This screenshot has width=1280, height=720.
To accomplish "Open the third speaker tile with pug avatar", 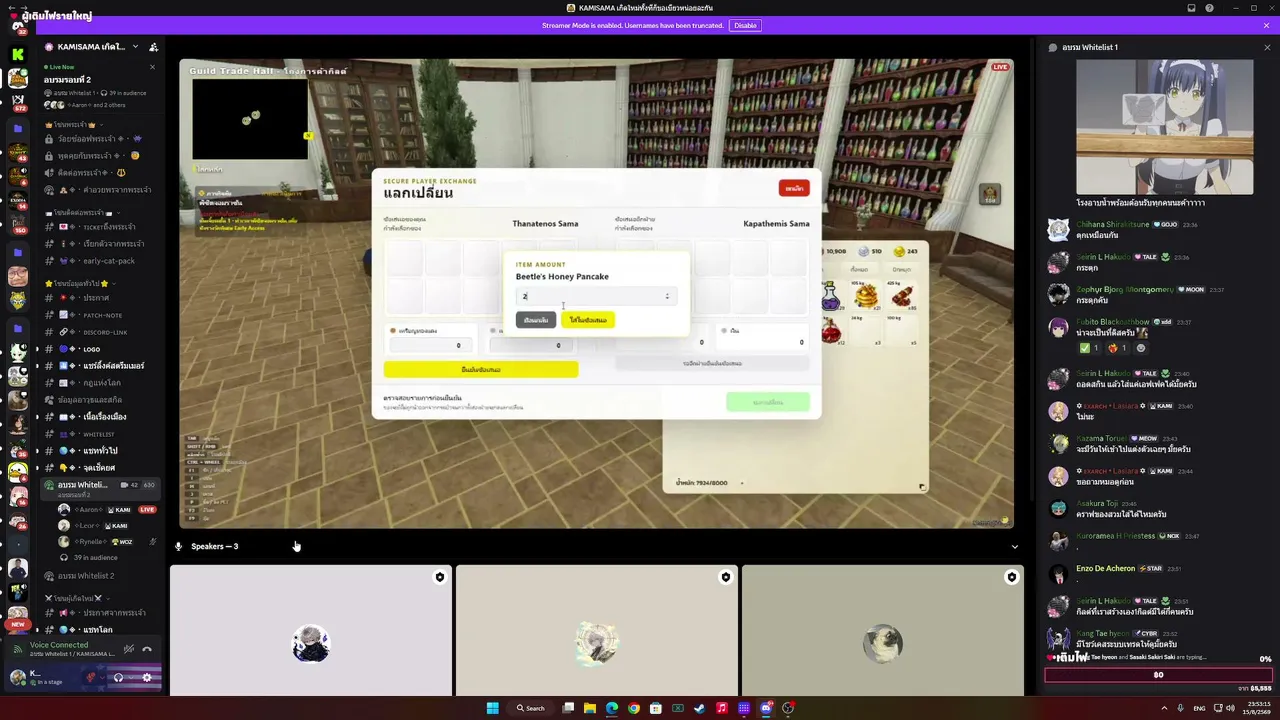I will [x=883, y=630].
